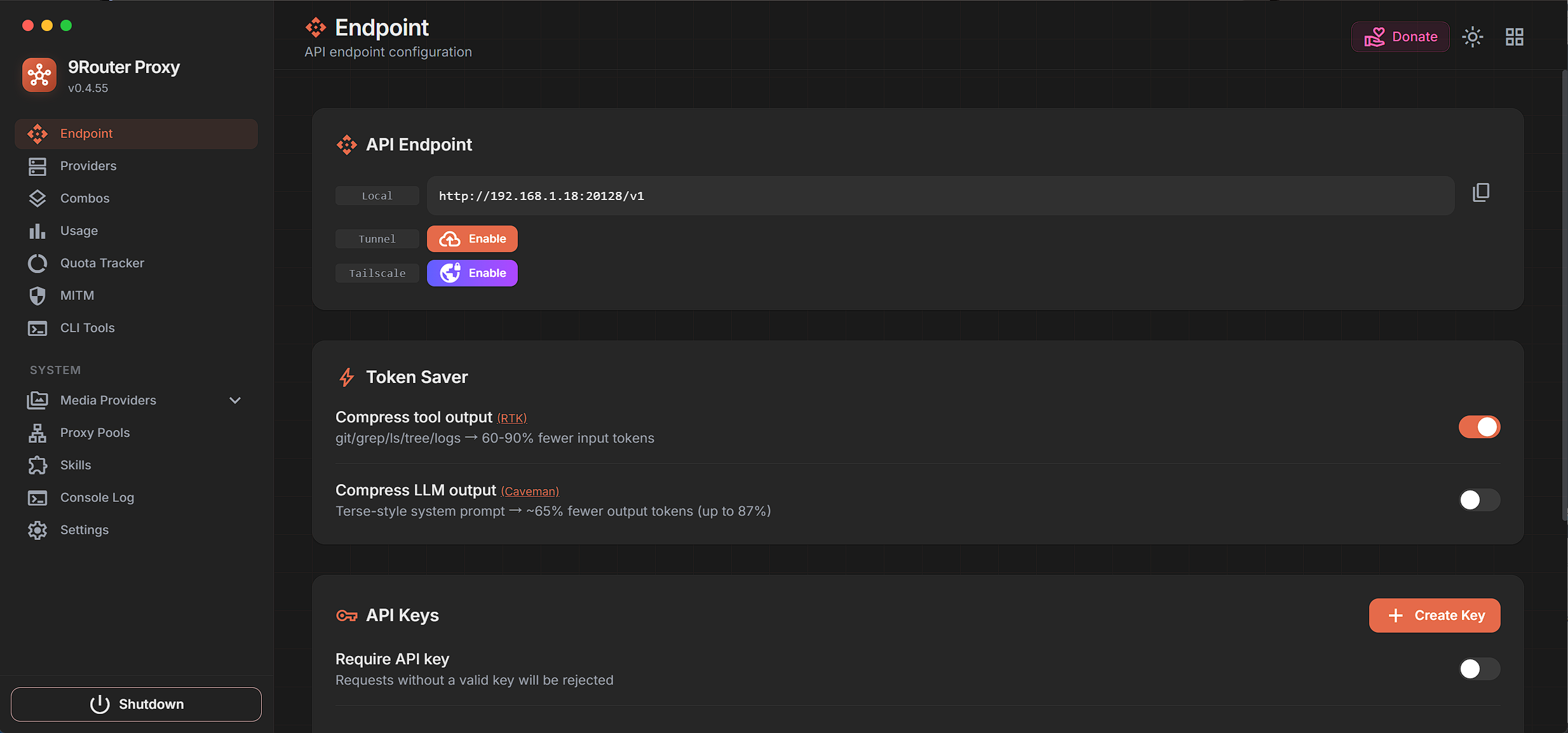Enable the Tunnel endpoint
This screenshot has width=1568, height=733.
472,239
